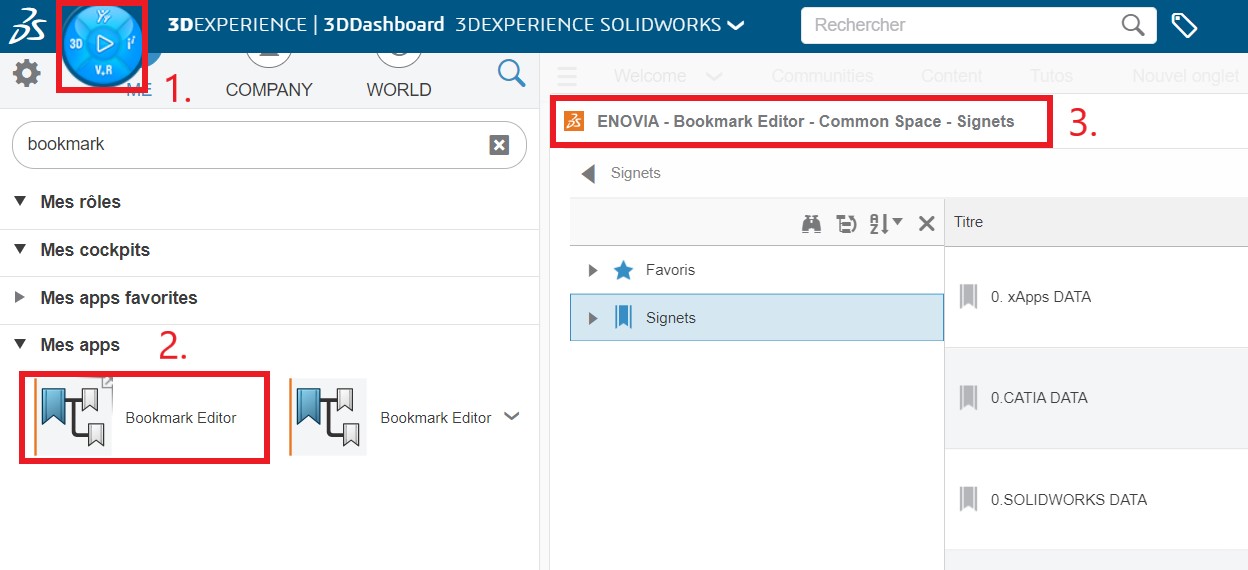Open dropdown arrow next to second Bookmark Editor
The image size is (1248, 570).
512,417
